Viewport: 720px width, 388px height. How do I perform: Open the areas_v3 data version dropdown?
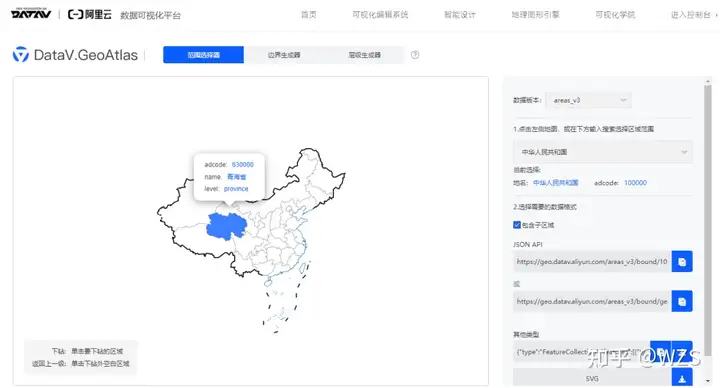pyautogui.click(x=589, y=100)
